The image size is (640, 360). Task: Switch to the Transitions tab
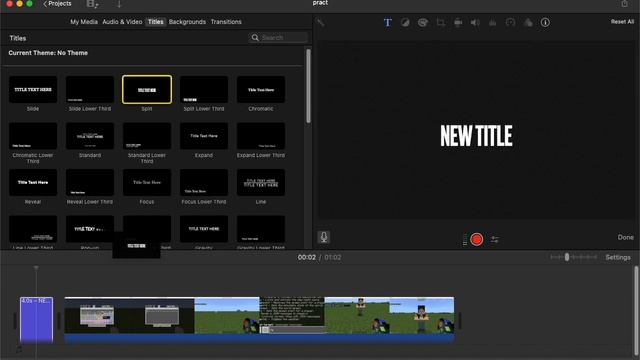click(x=226, y=22)
